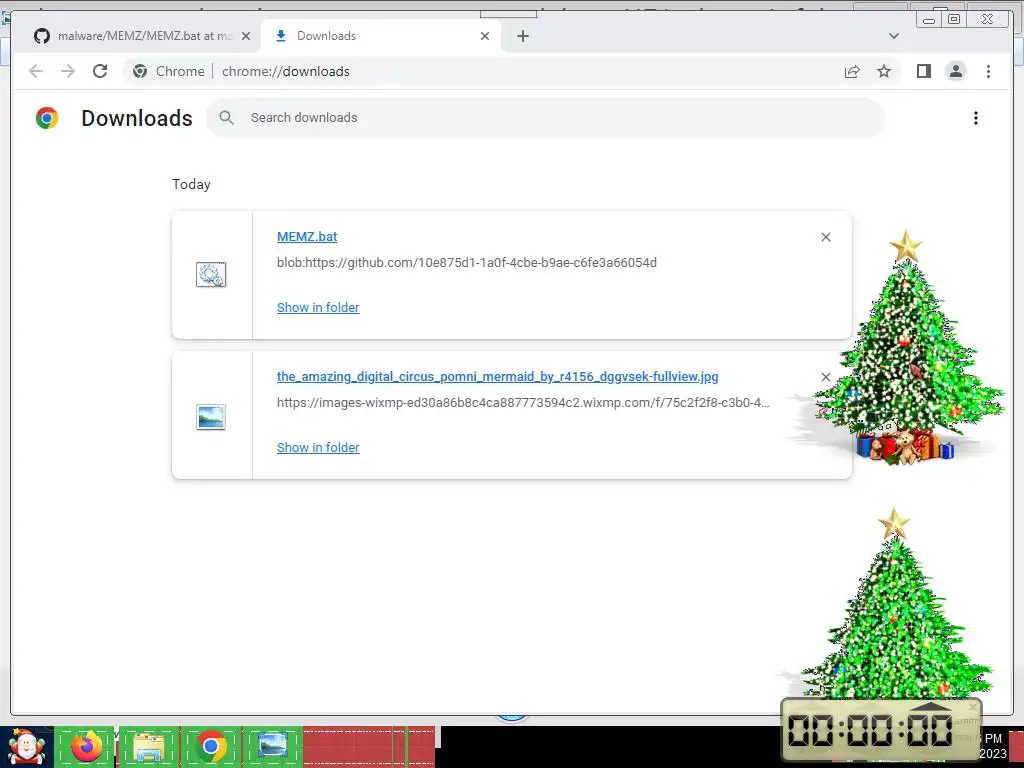This screenshot has height=768, width=1024.
Task: Open Firefox from the taskbar
Action: pyautogui.click(x=86, y=746)
